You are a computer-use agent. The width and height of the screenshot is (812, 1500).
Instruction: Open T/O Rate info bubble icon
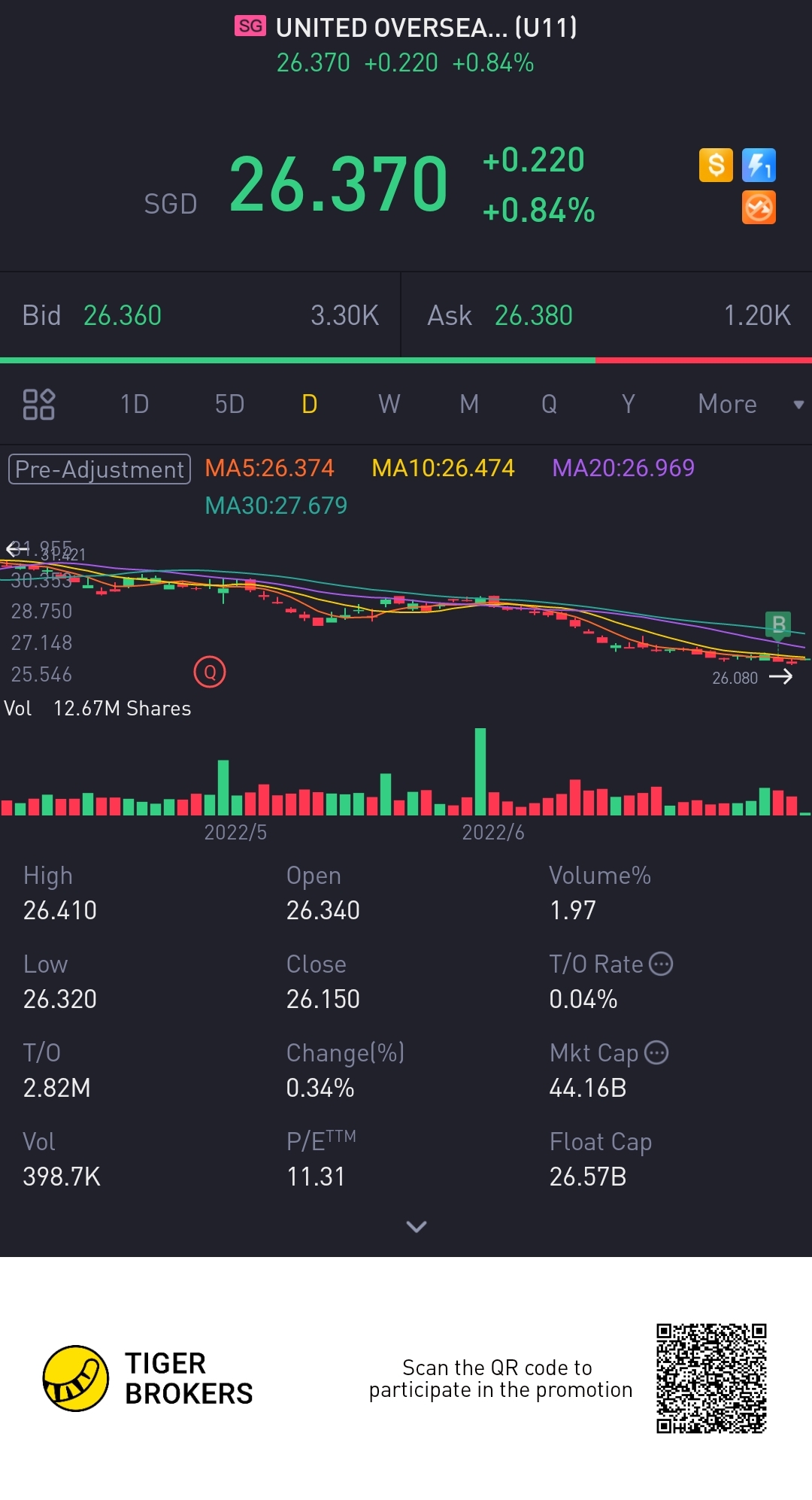click(661, 964)
